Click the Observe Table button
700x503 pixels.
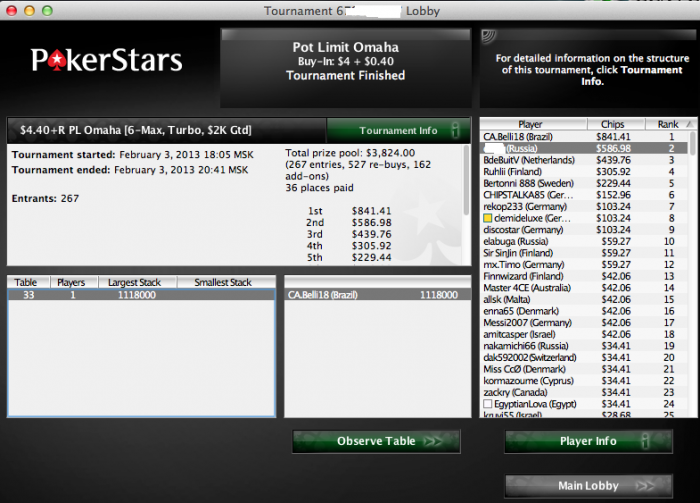376,441
